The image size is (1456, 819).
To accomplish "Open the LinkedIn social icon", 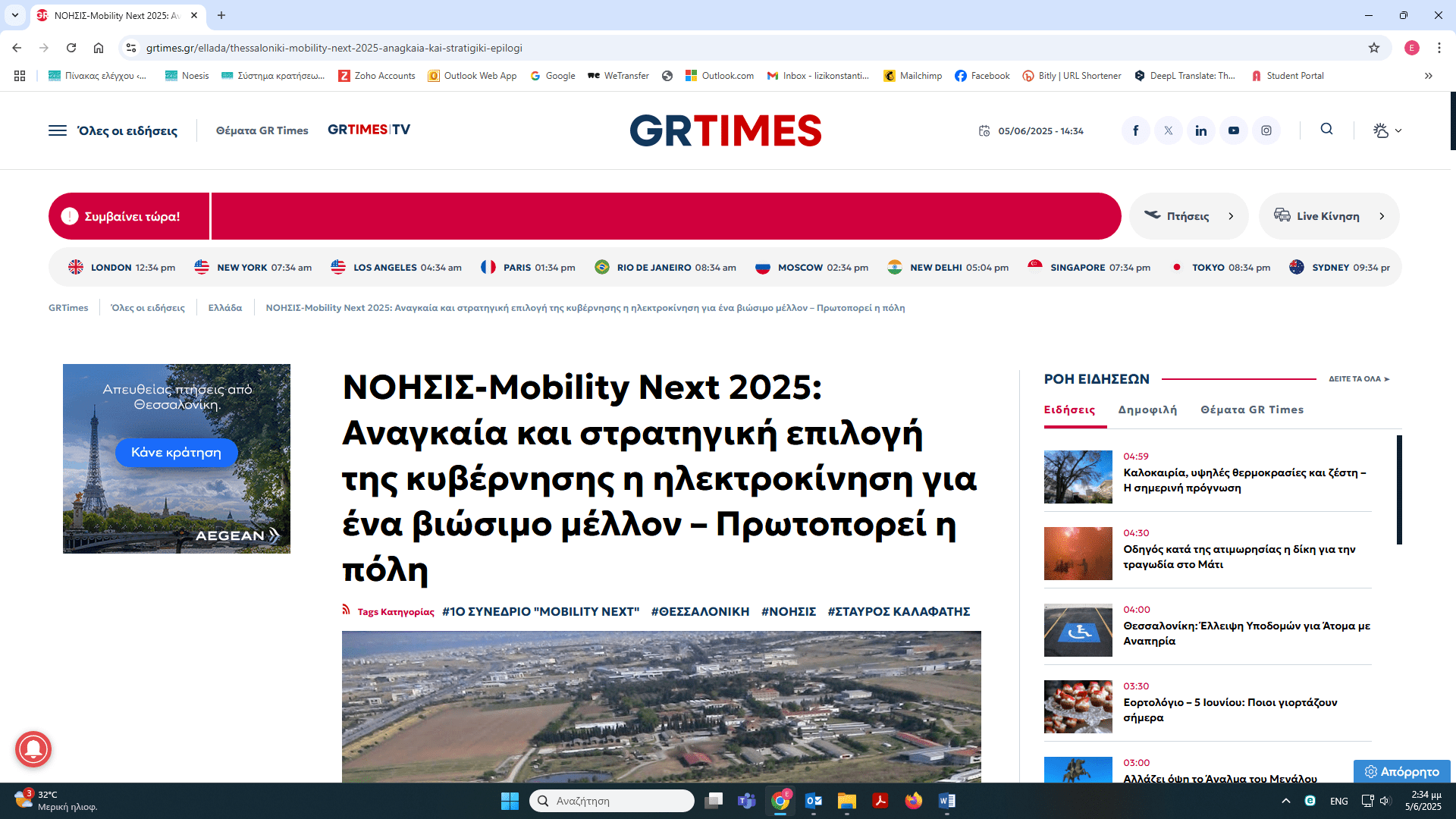I will 1200,130.
